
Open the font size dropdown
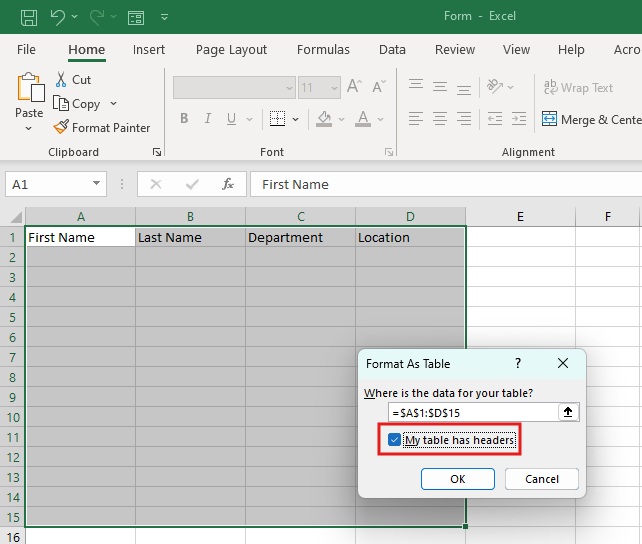pos(334,88)
